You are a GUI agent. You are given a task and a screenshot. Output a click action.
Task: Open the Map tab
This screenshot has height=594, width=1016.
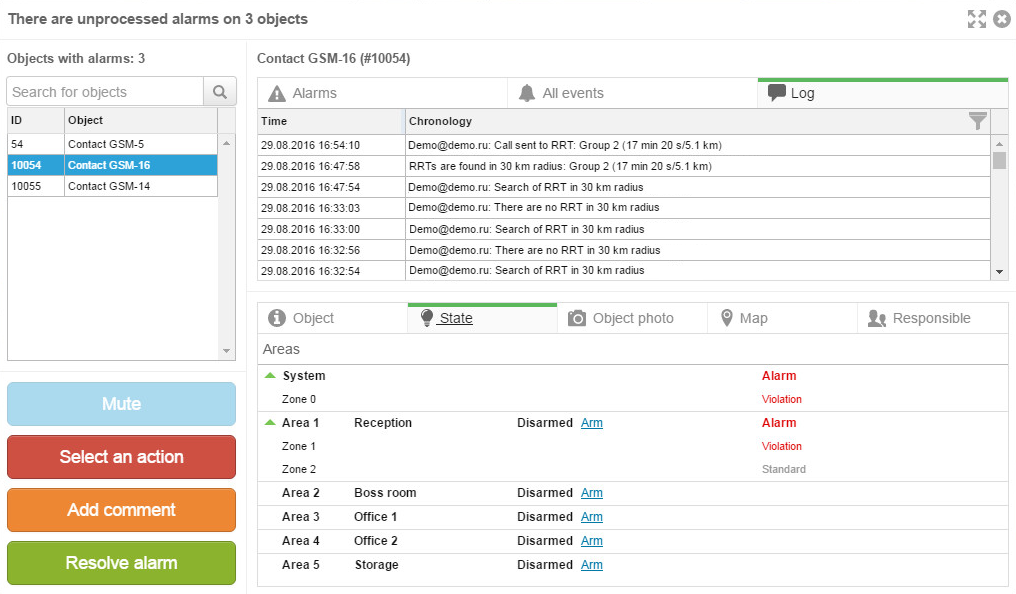(782, 318)
